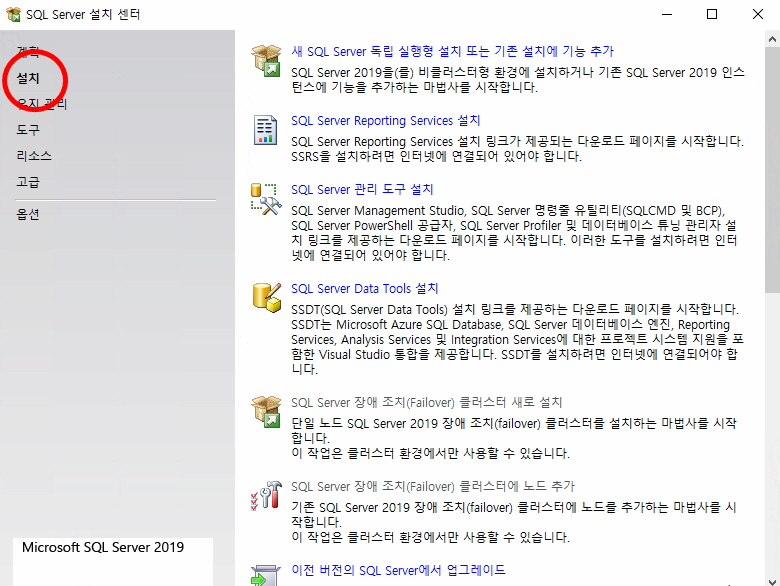780x586 pixels.
Task: Click the SQL Server 설치 센터 title bar icon
Action: 13,14
